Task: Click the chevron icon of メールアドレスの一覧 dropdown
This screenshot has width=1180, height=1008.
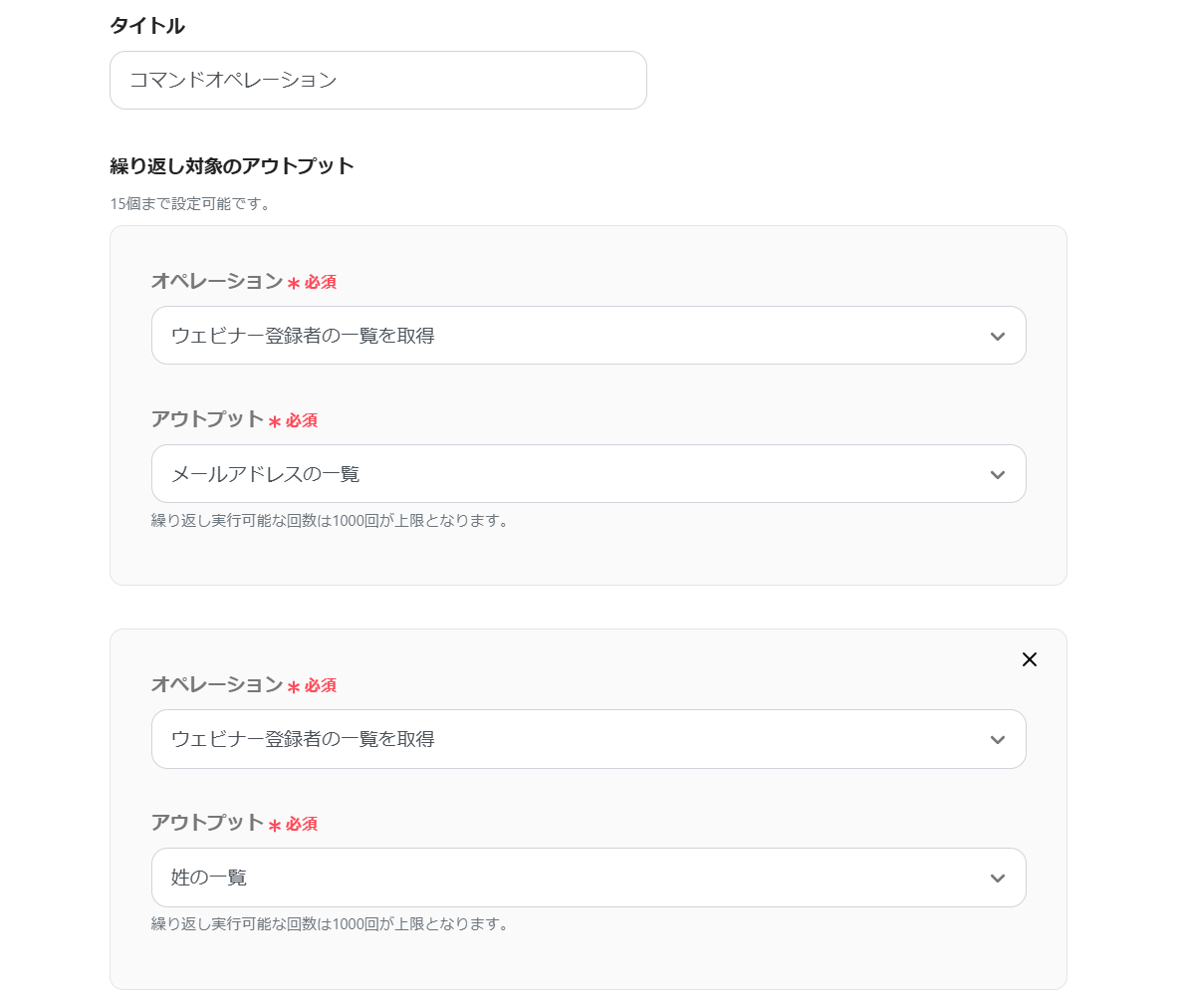Action: [x=998, y=475]
